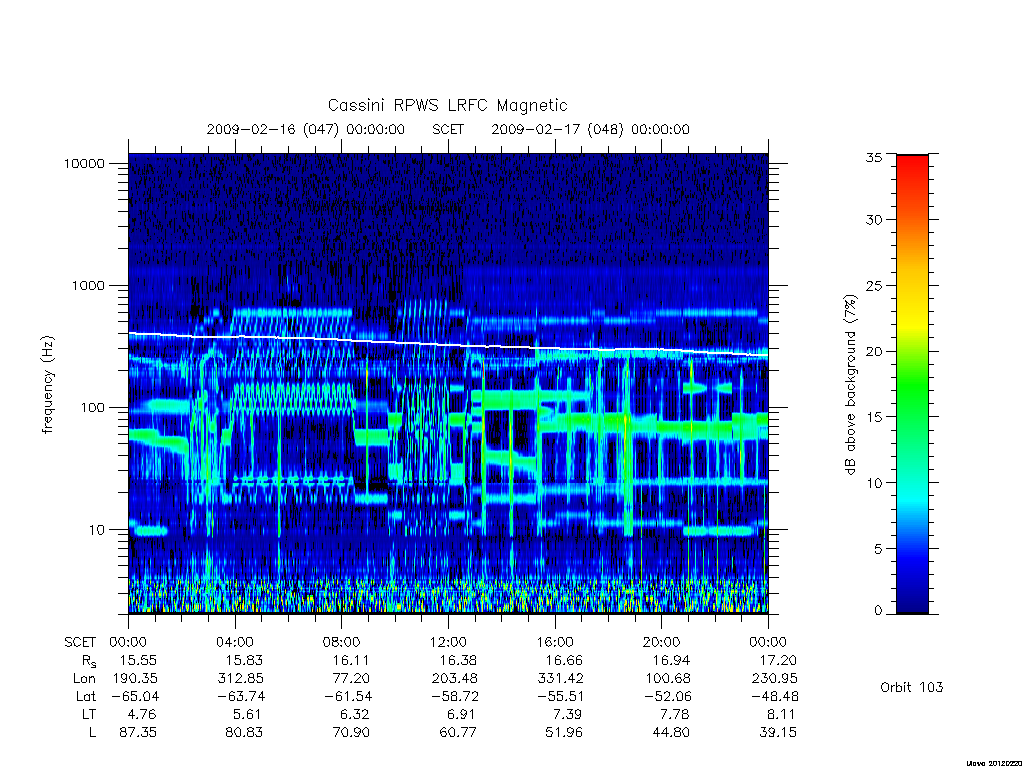Click the 35 dB color bar label

(873, 157)
